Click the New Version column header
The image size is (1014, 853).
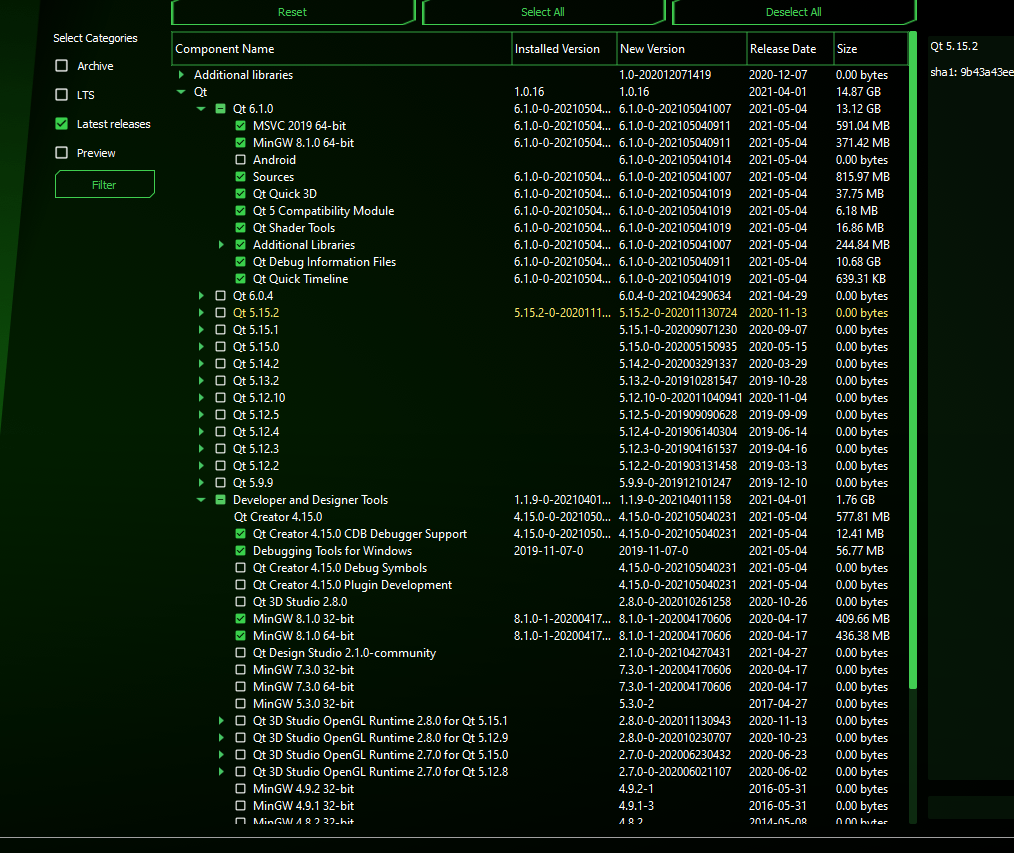click(682, 49)
